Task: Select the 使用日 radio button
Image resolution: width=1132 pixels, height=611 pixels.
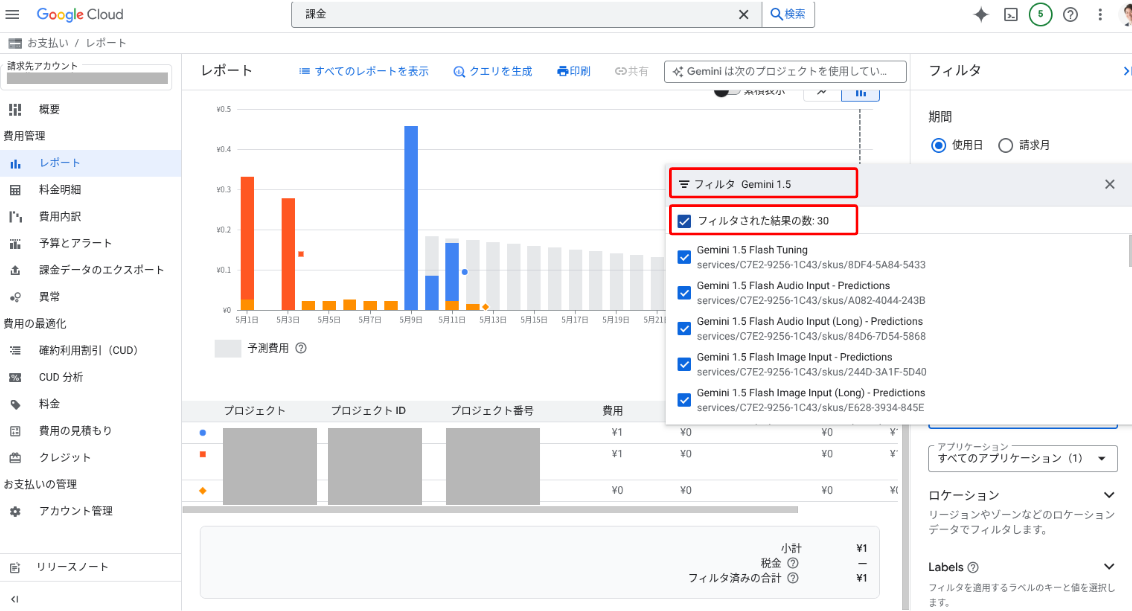Action: (939, 145)
